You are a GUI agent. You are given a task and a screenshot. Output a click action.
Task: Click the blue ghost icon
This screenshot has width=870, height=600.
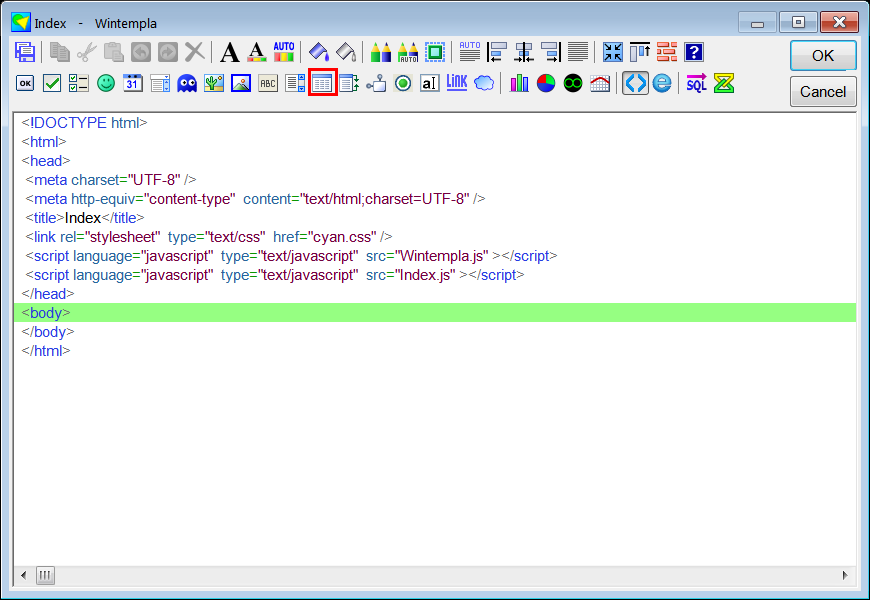point(187,84)
